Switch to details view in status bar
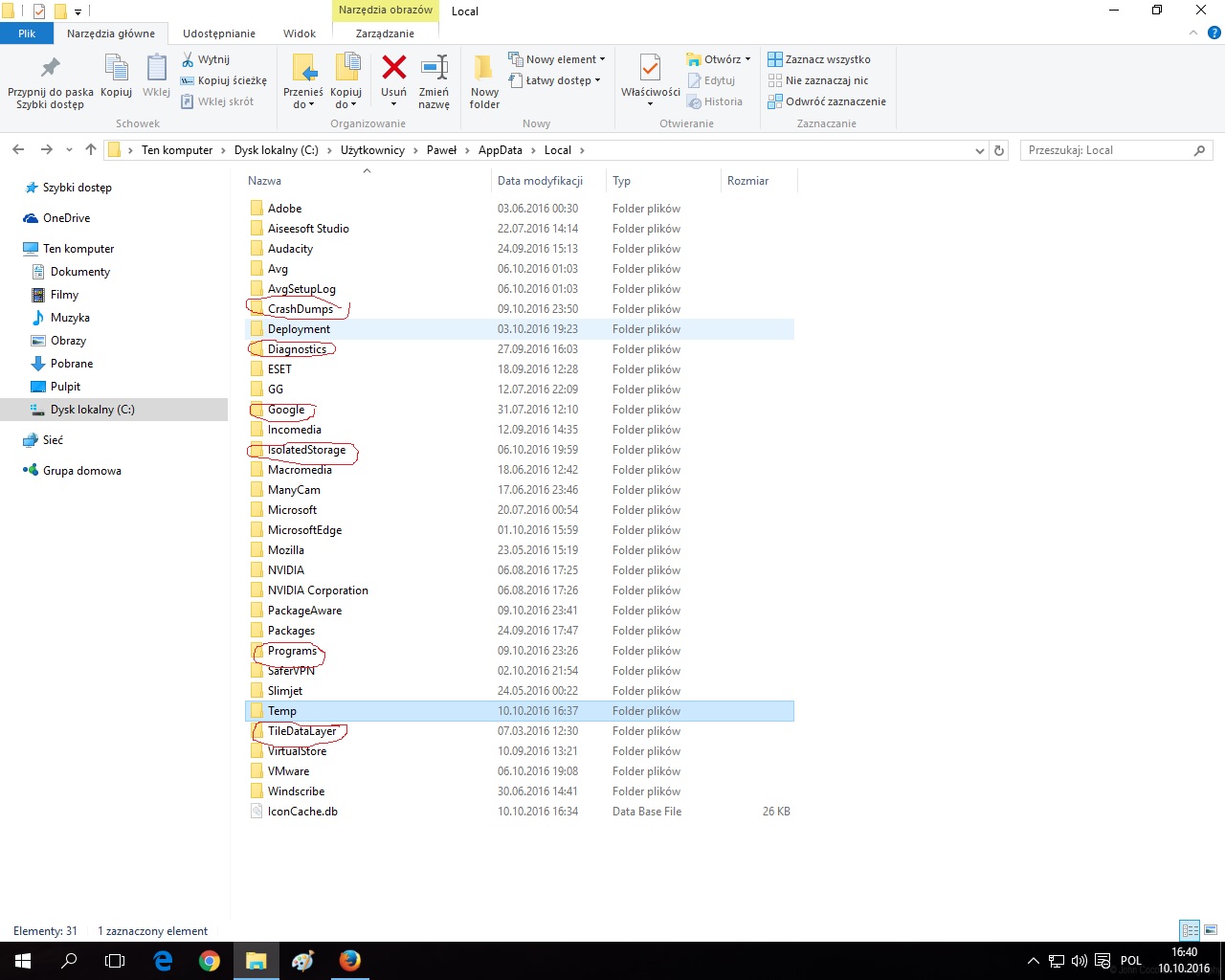 pyautogui.click(x=1190, y=930)
